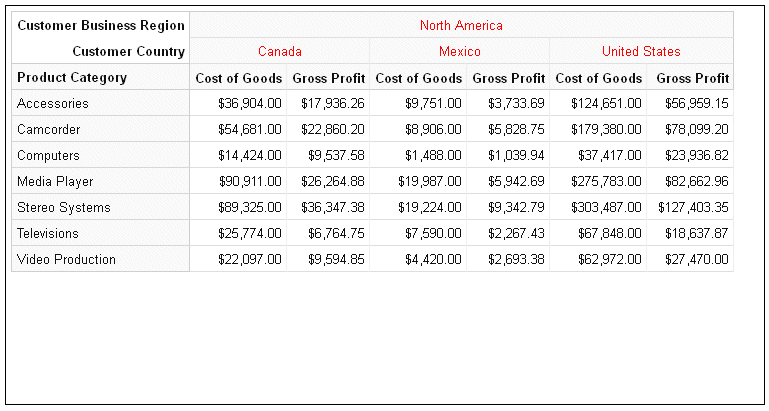Open the United States column header
The width and height of the screenshot is (769, 411).
pyautogui.click(x=641, y=51)
